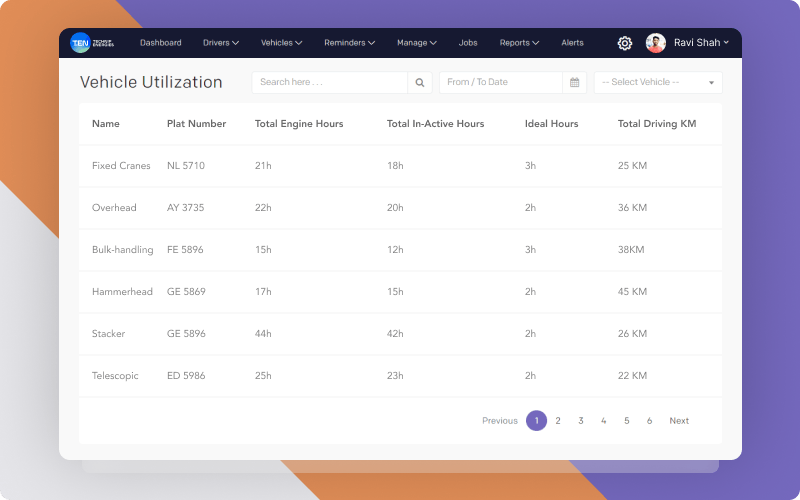Open the settings gear icon
The width and height of the screenshot is (800, 500).
tap(624, 43)
